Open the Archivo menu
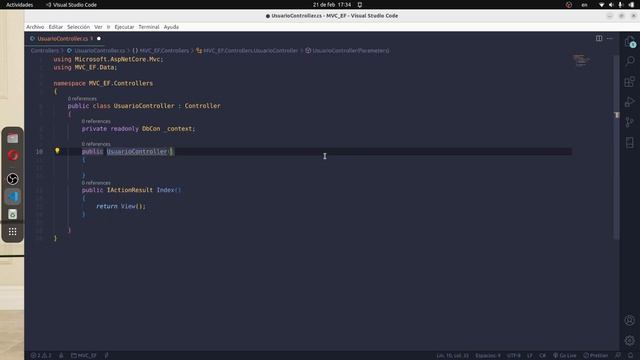640x360 pixels. 35,27
